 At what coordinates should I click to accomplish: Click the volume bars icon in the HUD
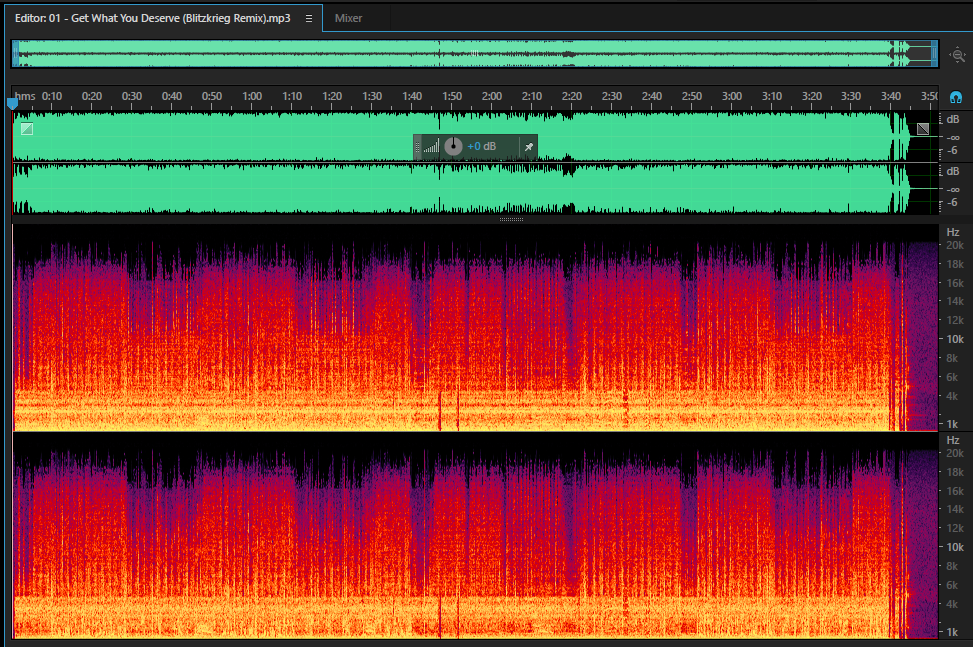pos(431,146)
